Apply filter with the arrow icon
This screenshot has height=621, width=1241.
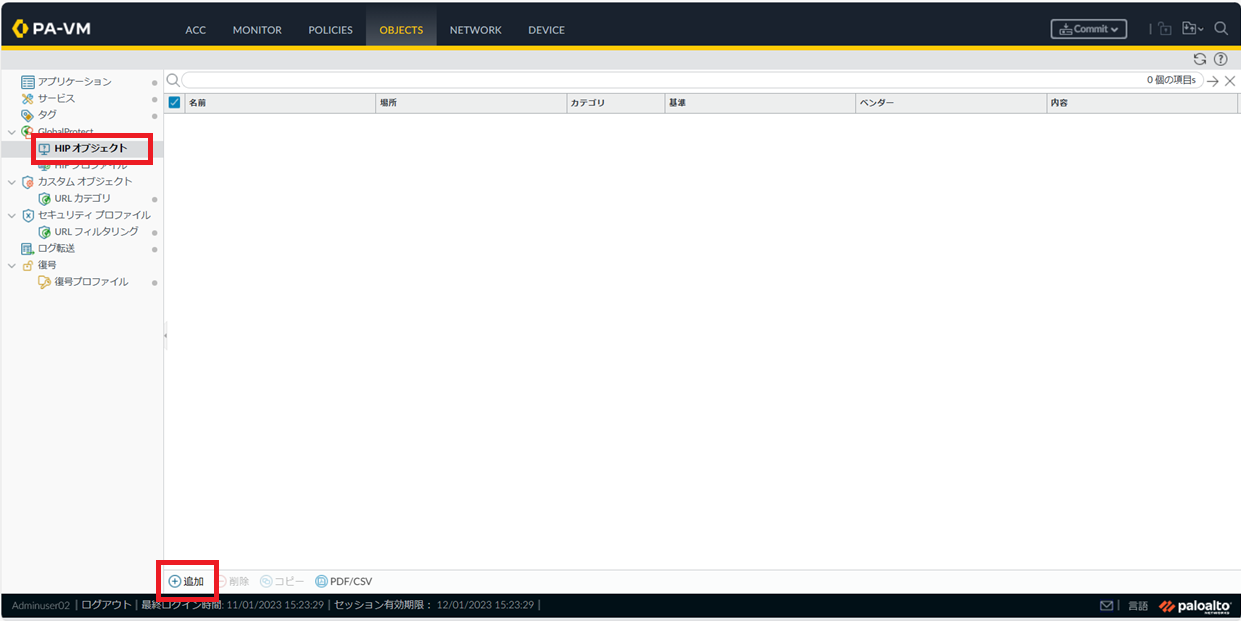[1213, 81]
